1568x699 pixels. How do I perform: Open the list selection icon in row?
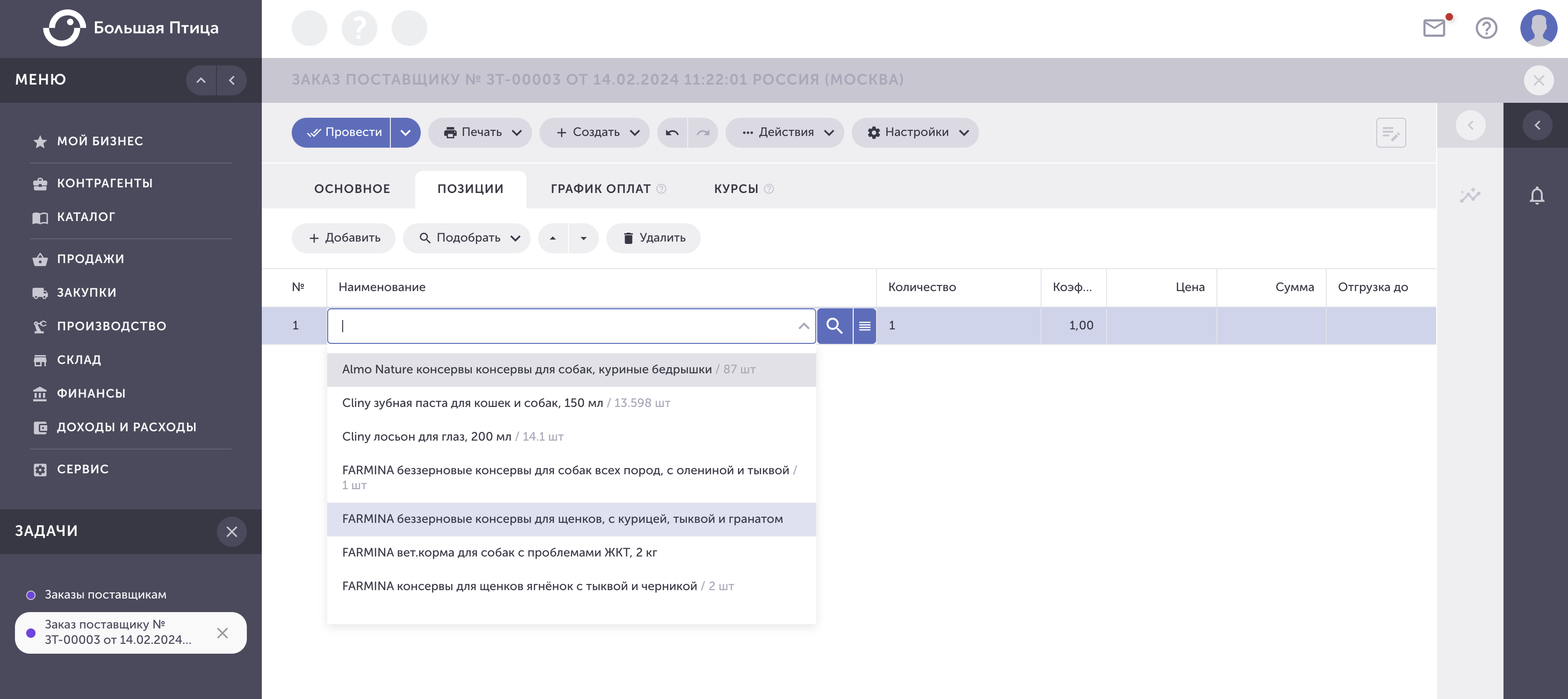pyautogui.click(x=865, y=326)
